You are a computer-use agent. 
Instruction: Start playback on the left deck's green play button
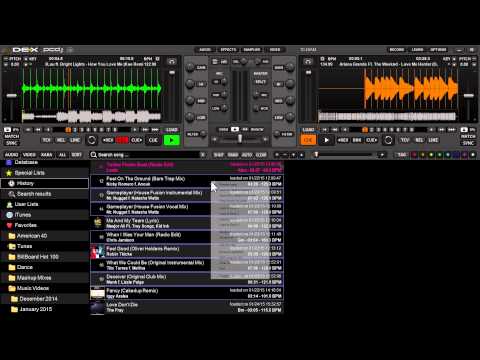tap(172, 140)
